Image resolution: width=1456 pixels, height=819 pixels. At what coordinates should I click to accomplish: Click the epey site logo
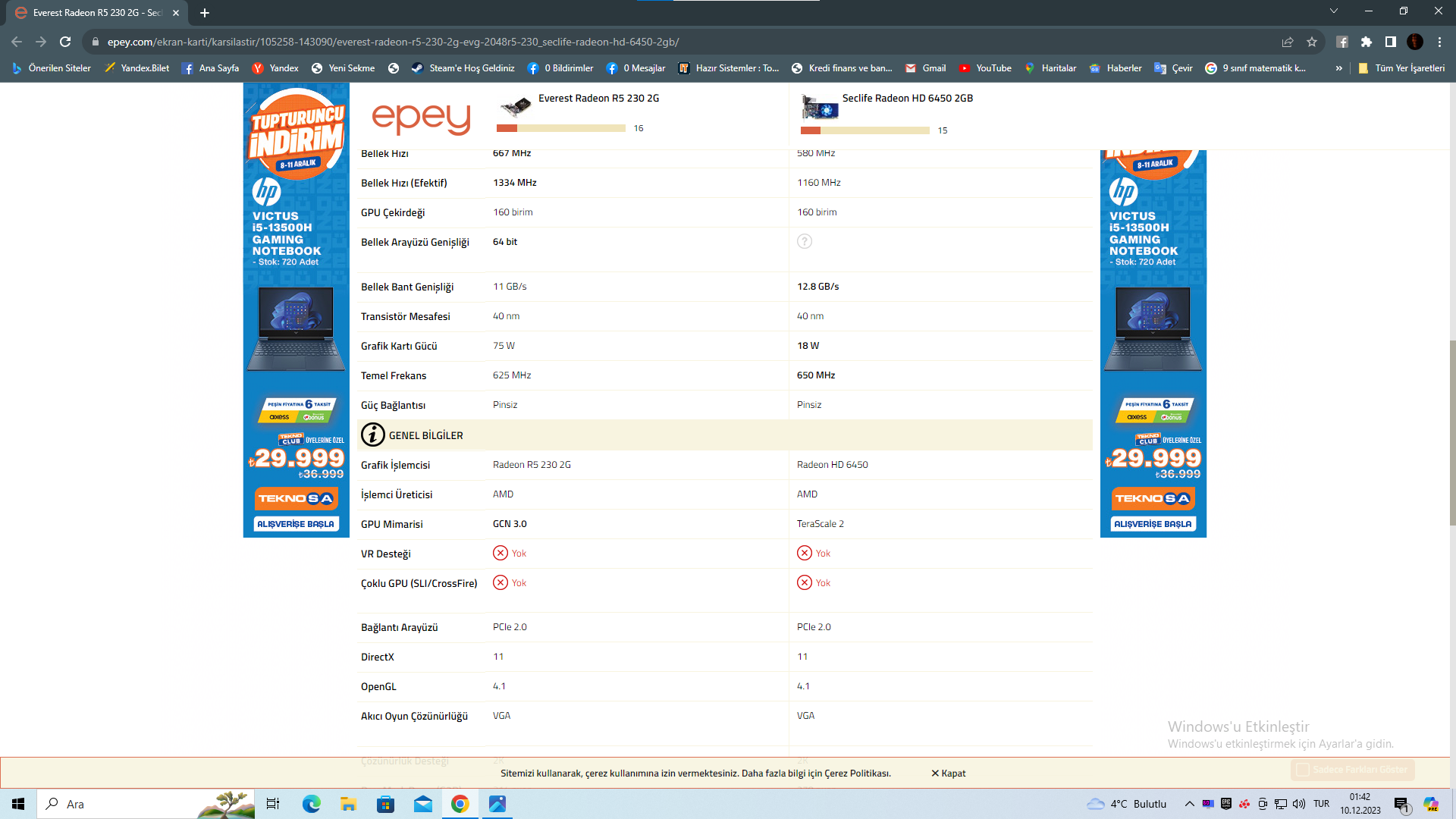[421, 118]
